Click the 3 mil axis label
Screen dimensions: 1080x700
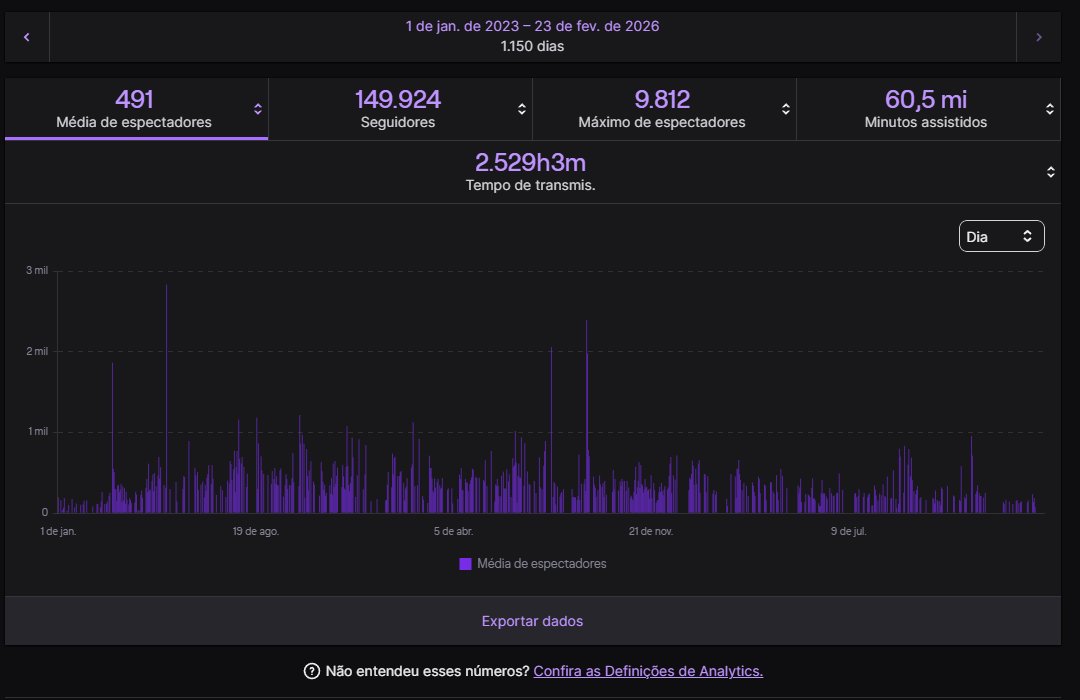(x=37, y=270)
